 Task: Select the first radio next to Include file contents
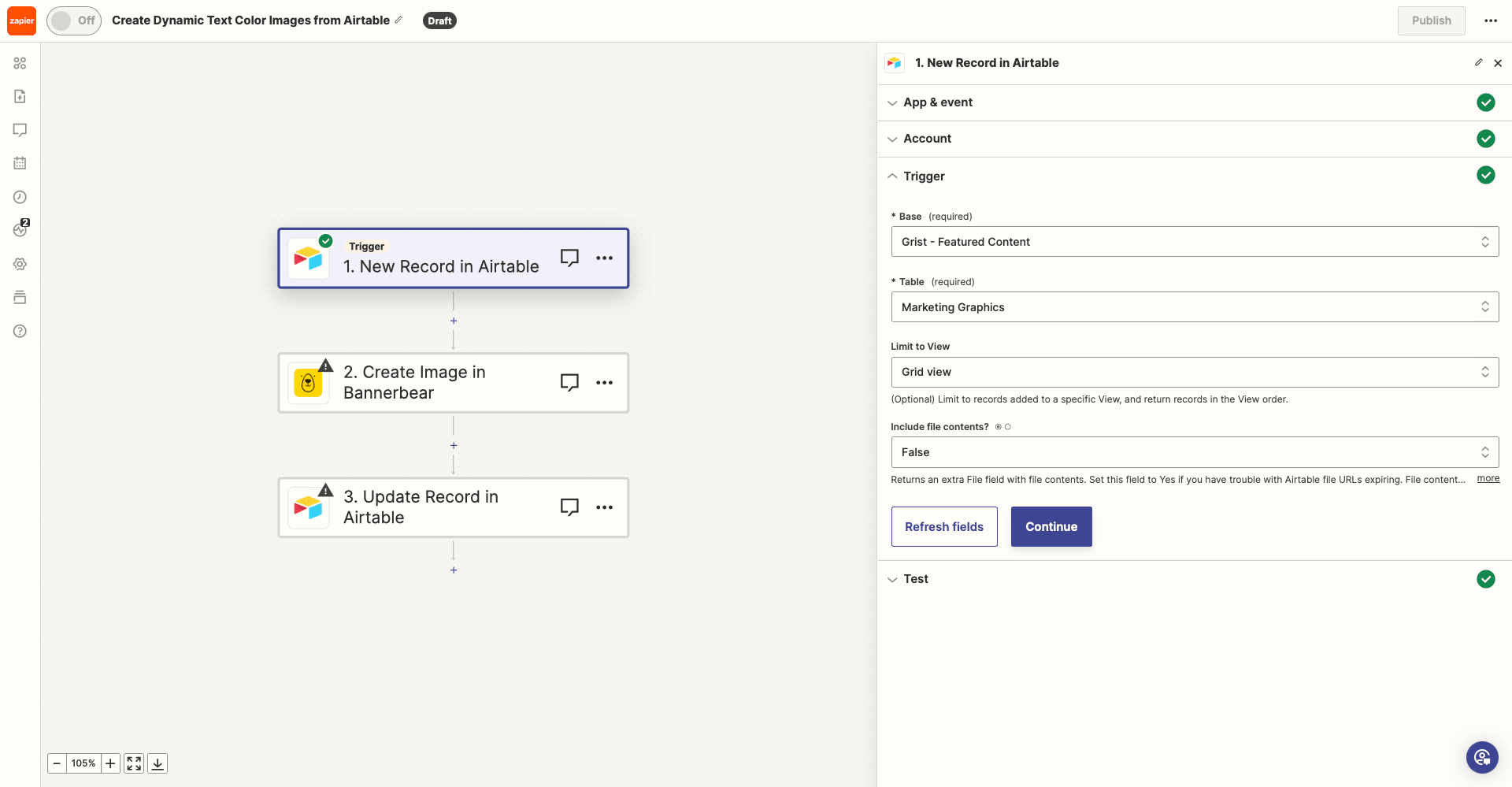click(997, 426)
